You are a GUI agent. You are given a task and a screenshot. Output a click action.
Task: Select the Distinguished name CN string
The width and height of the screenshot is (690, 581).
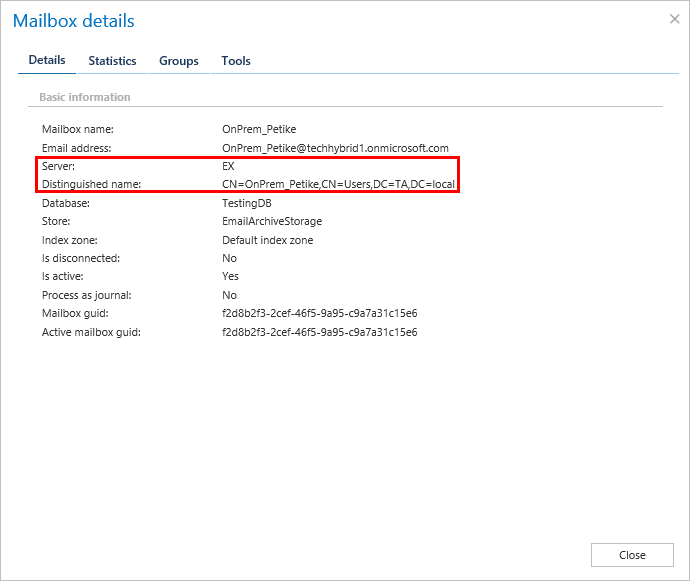(x=338, y=185)
